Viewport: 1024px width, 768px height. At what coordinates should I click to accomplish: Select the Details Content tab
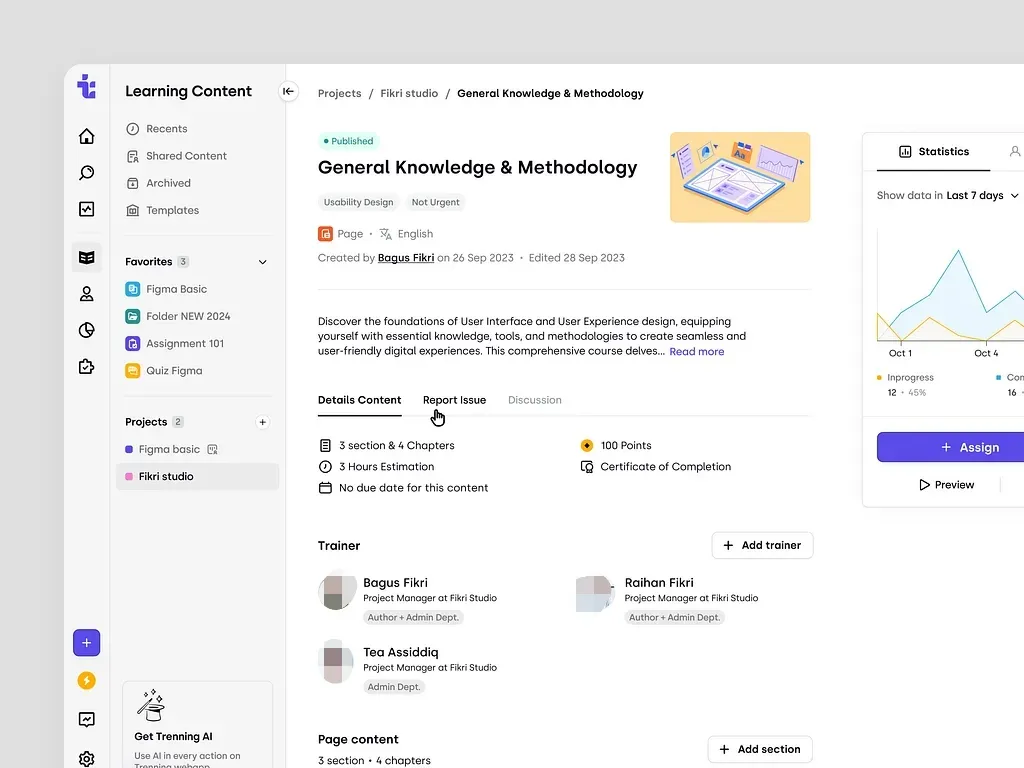(360, 400)
